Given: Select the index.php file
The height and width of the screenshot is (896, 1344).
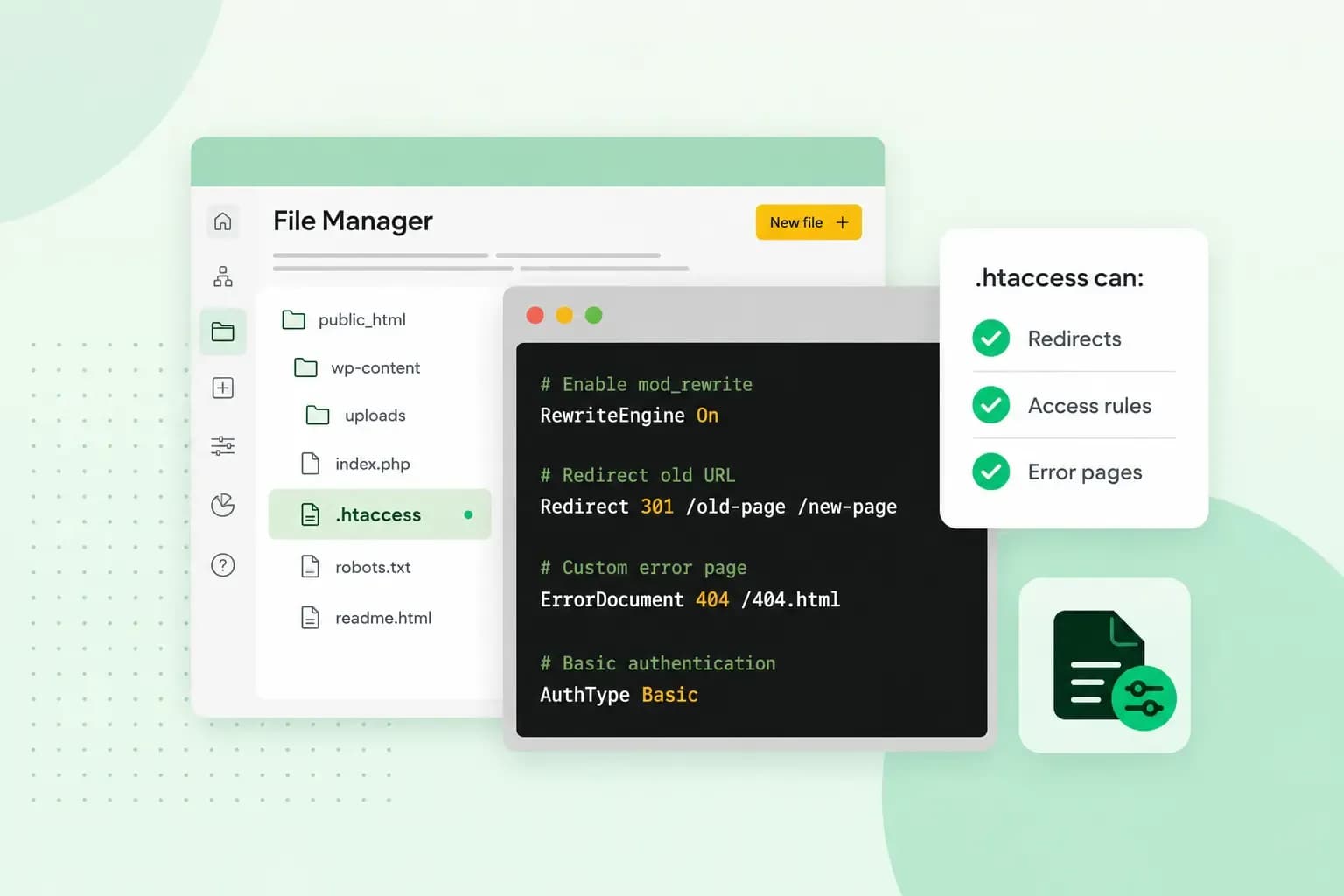Looking at the screenshot, I should (355, 464).
